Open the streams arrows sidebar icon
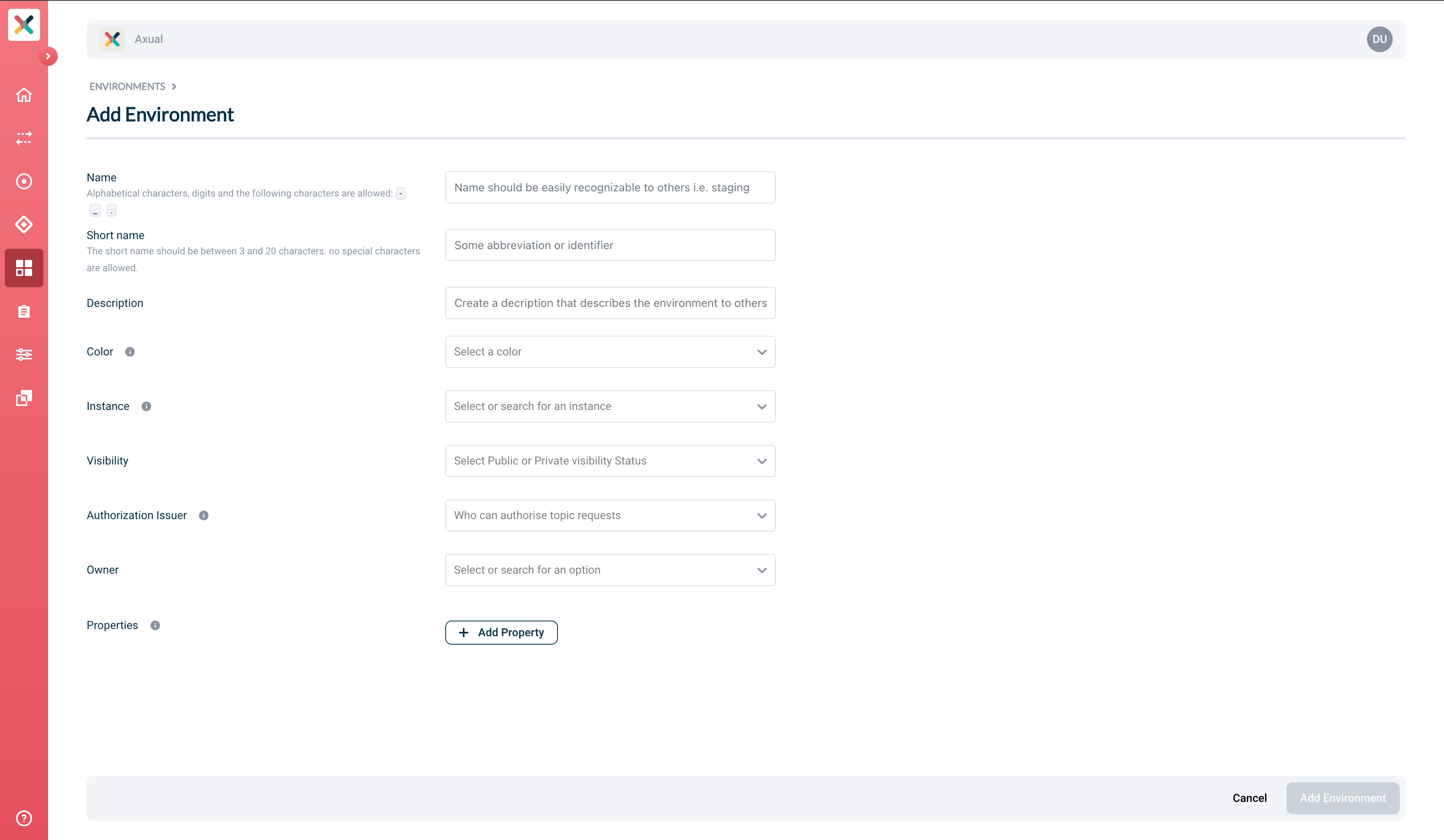Image resolution: width=1444 pixels, height=840 pixels. point(24,138)
